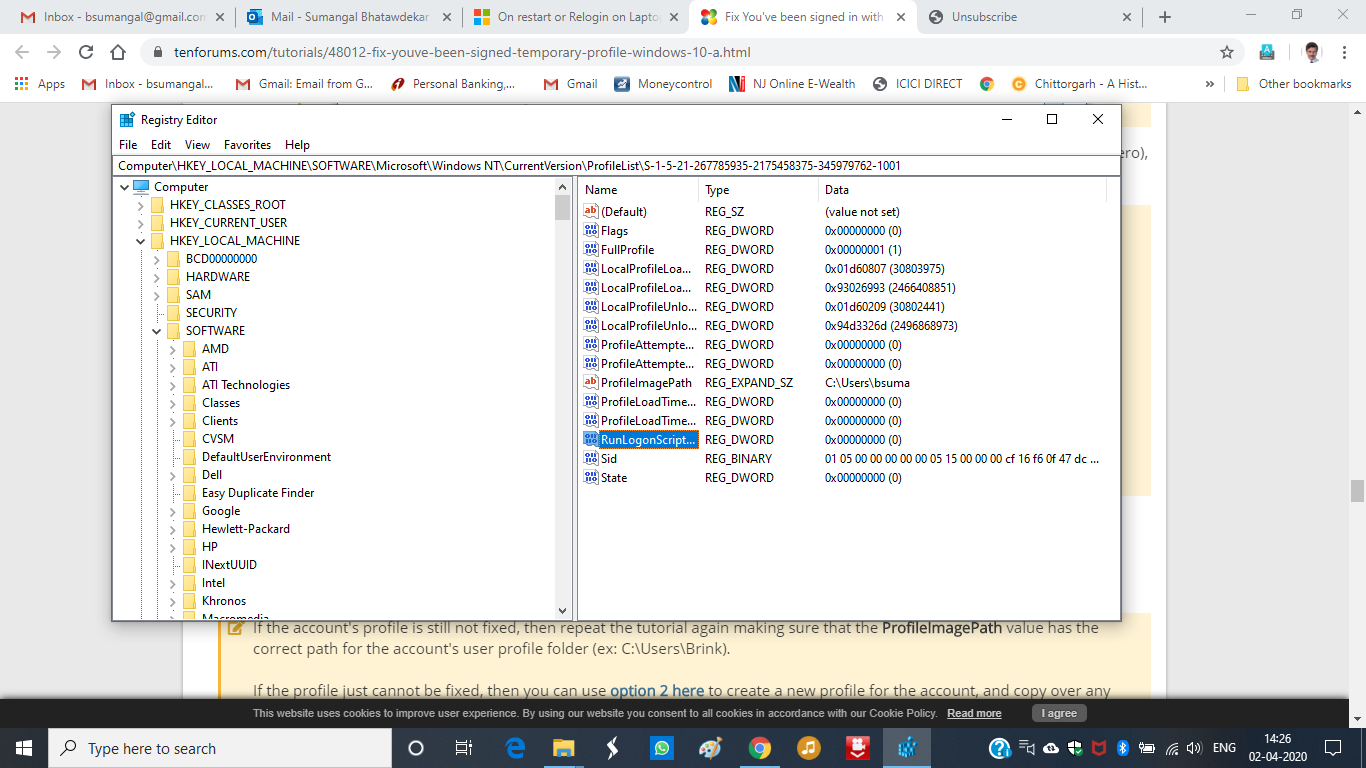Open File Explorer from the taskbar
Screen dimensions: 1366x768
pos(564,748)
